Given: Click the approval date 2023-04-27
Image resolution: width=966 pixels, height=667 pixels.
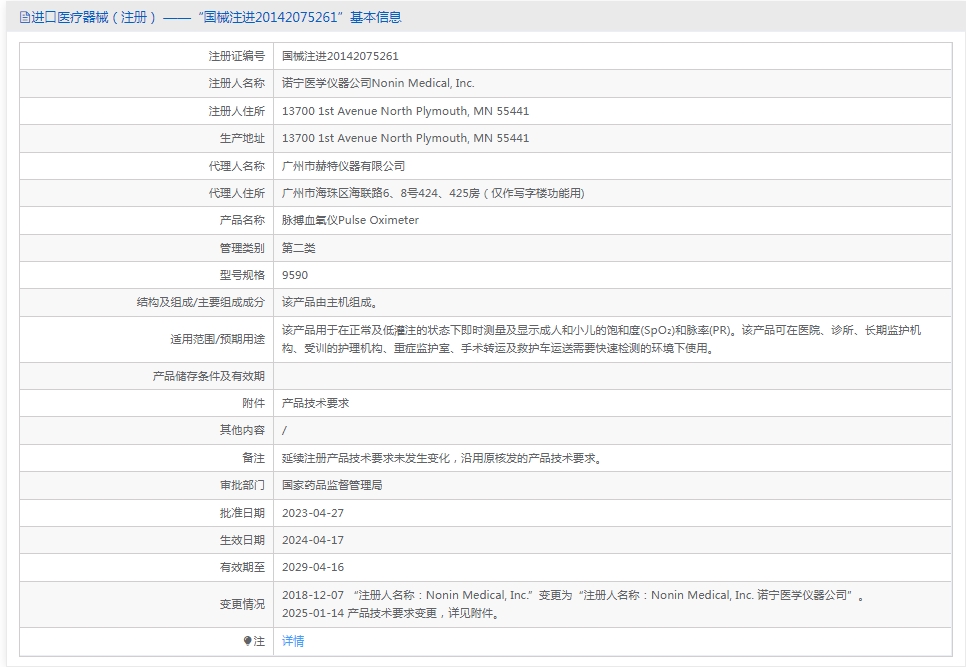Looking at the screenshot, I should point(313,513).
